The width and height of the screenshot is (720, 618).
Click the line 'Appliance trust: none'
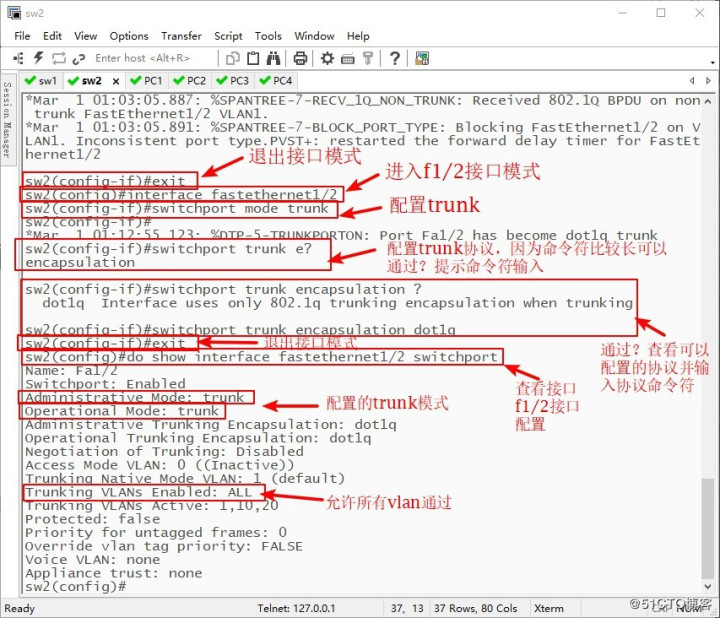[113, 573]
